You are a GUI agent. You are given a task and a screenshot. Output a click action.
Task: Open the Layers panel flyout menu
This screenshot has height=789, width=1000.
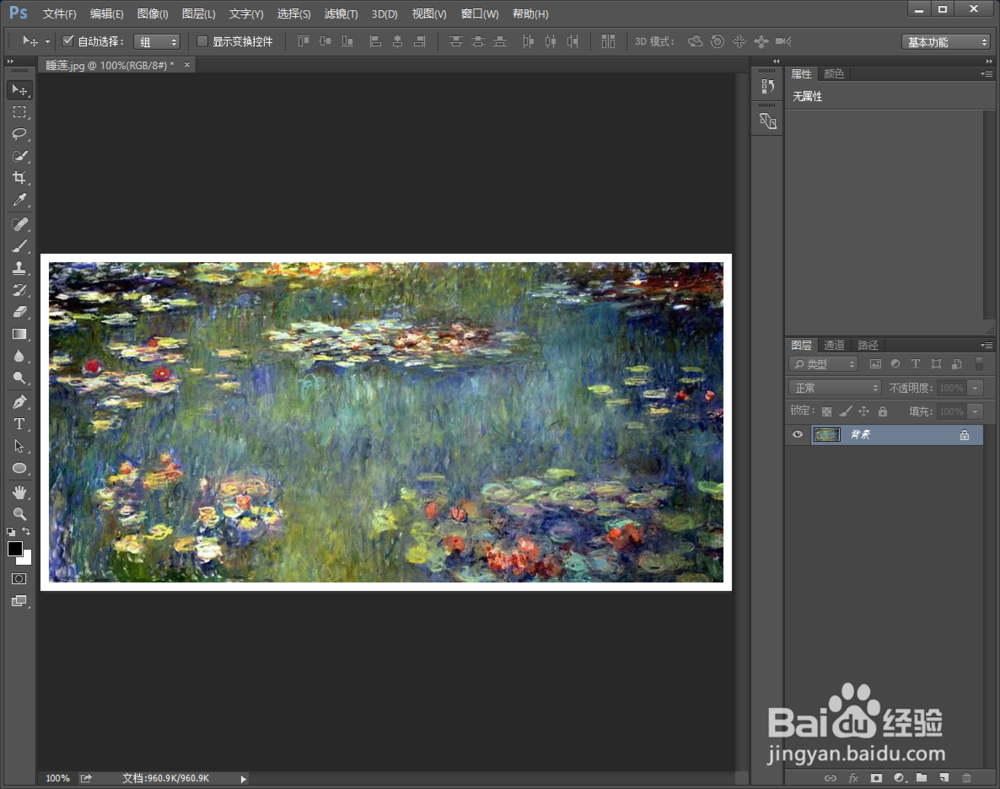tap(987, 345)
